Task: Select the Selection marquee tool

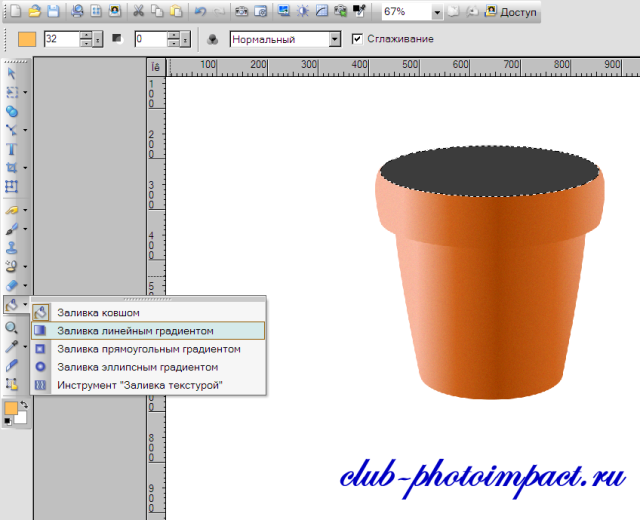Action: coord(11,92)
